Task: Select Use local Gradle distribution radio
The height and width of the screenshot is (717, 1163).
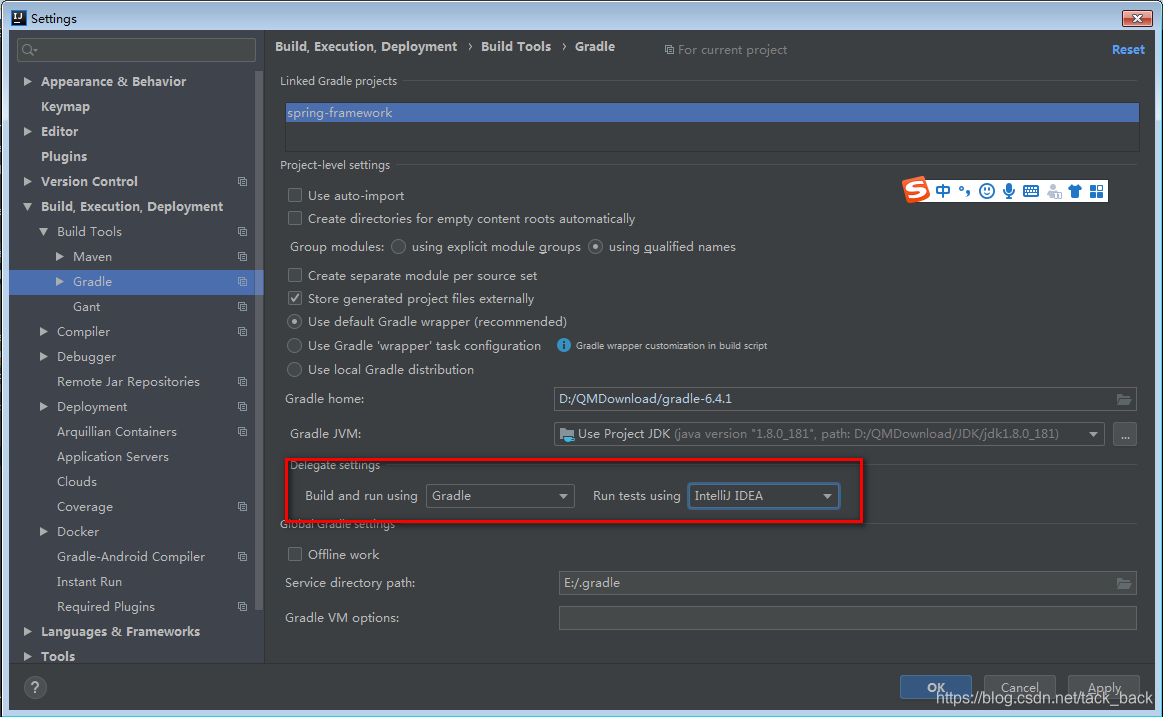Action: tap(294, 369)
